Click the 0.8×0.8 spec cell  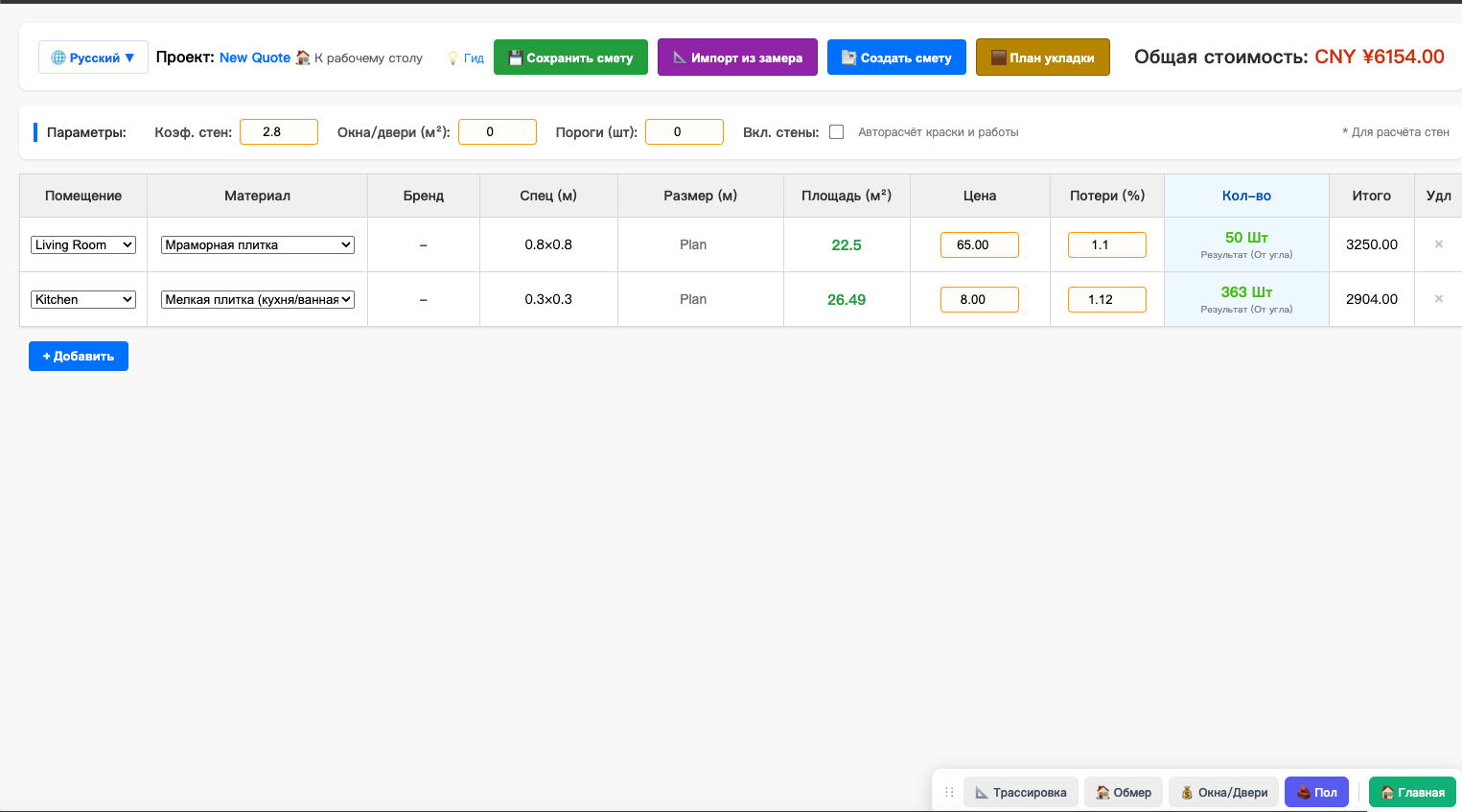coord(548,244)
